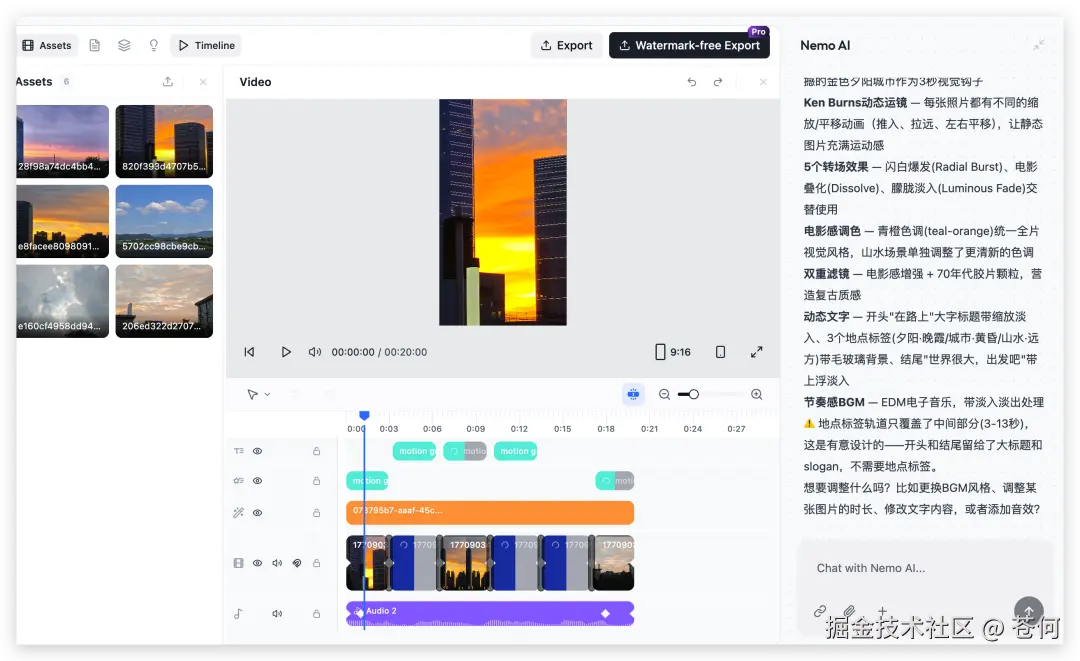Screen dimensions: 1080x661
Task: Click the redo arrow above video preview
Action: pos(717,82)
